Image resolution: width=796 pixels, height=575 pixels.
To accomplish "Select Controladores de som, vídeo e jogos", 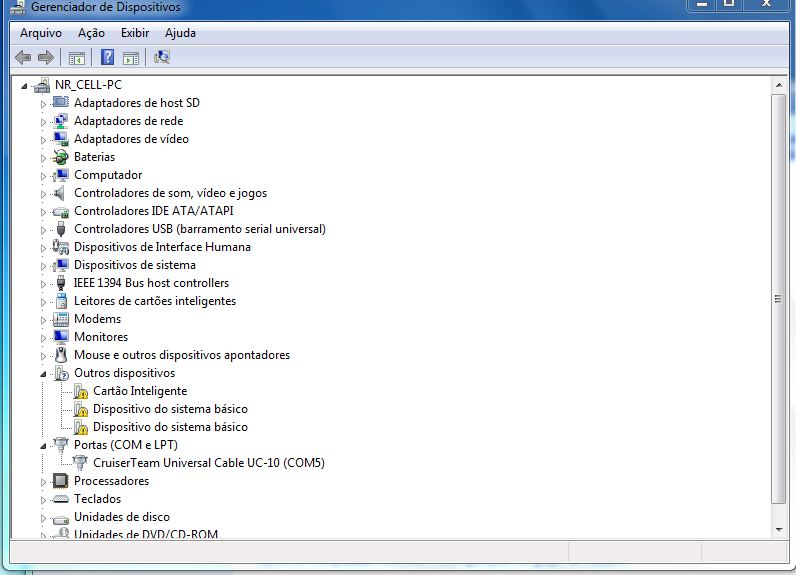I will point(171,193).
